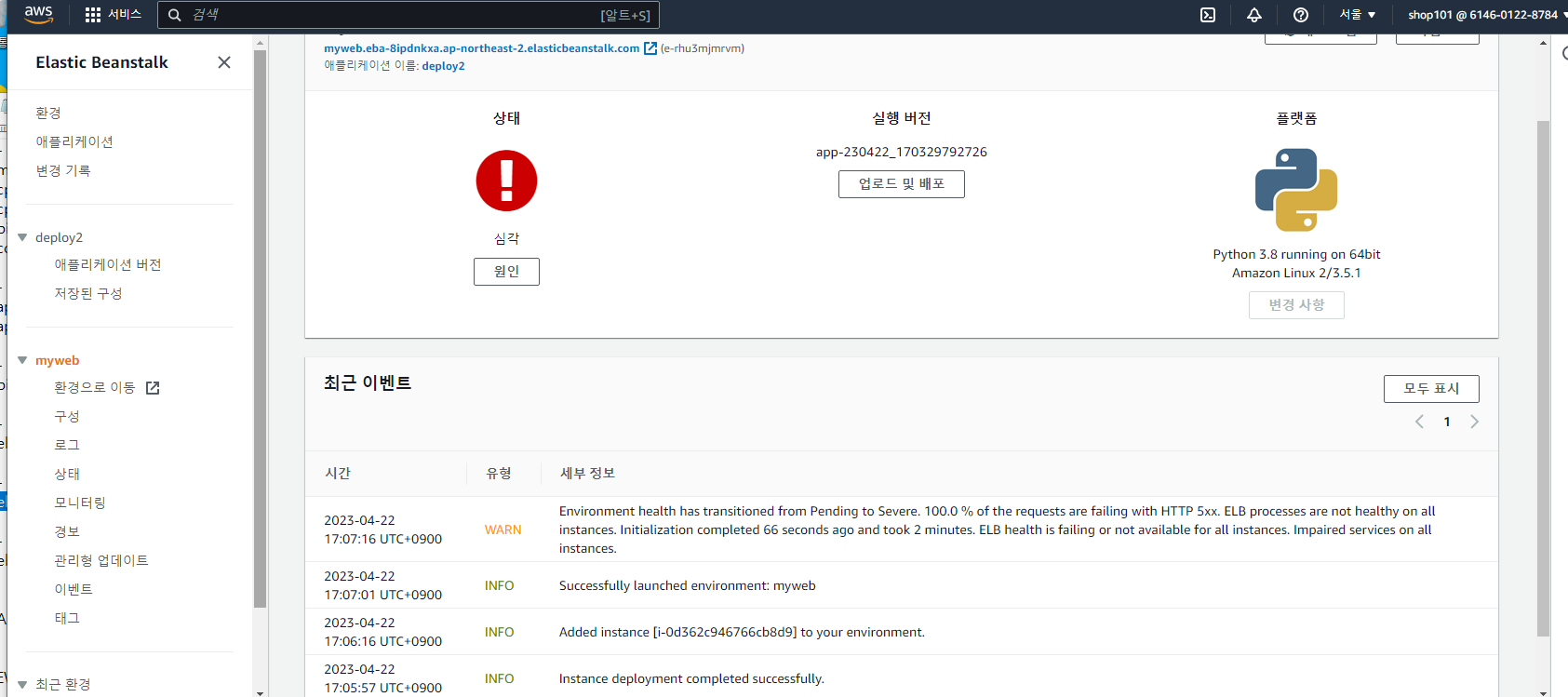Open 경보 under myweb
The image size is (1568, 697).
[67, 531]
